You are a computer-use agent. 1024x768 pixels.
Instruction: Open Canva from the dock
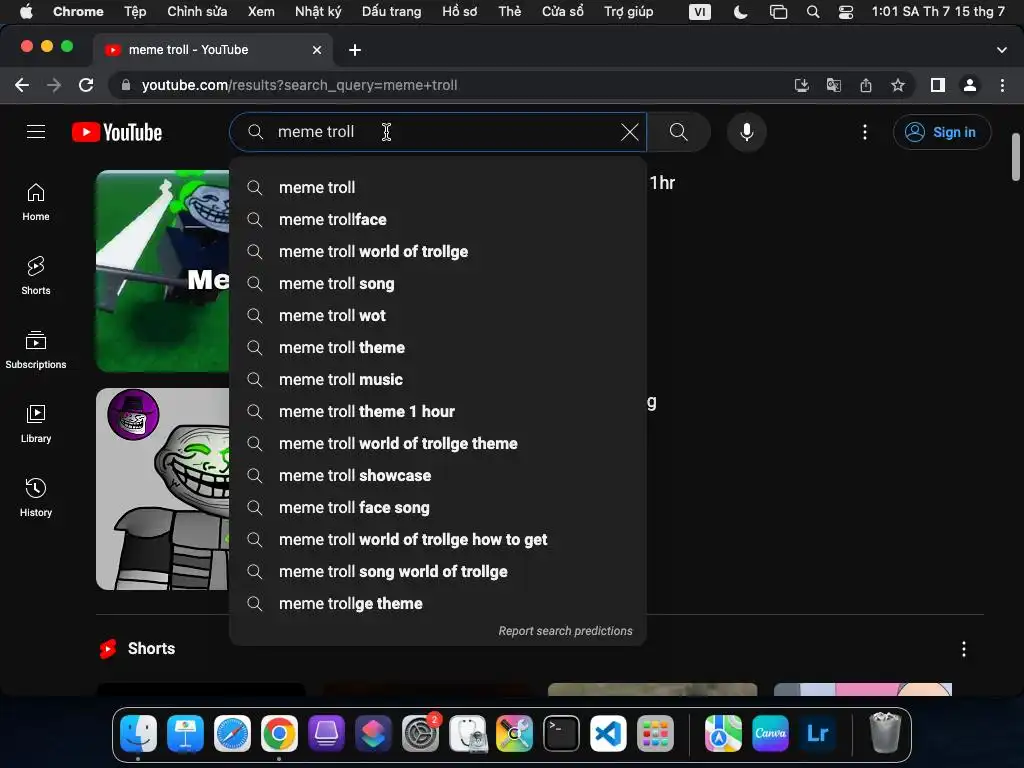tap(770, 733)
